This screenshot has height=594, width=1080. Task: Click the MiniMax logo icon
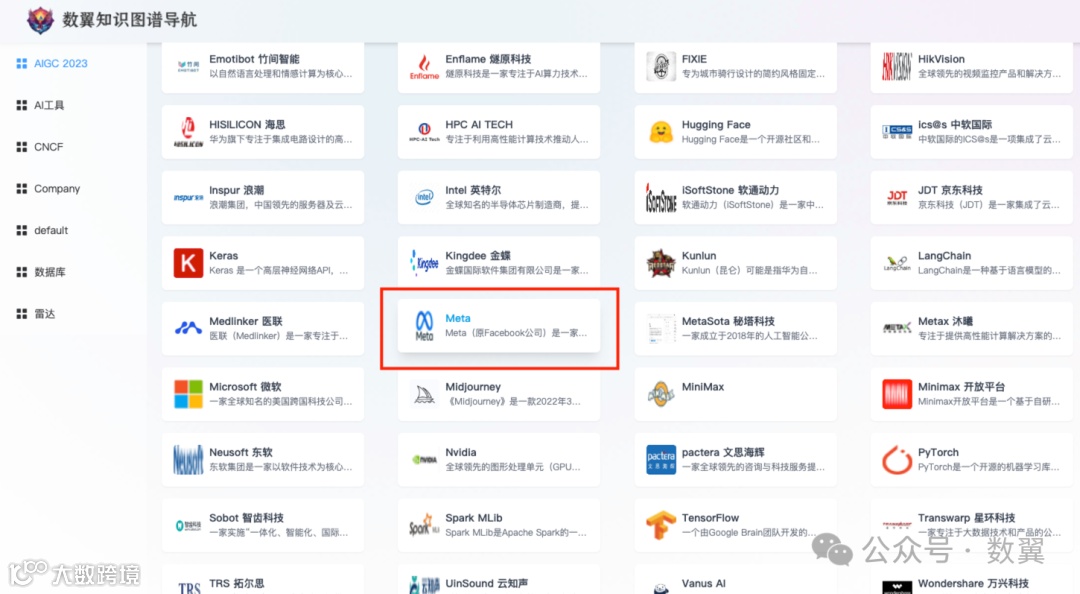[x=661, y=394]
